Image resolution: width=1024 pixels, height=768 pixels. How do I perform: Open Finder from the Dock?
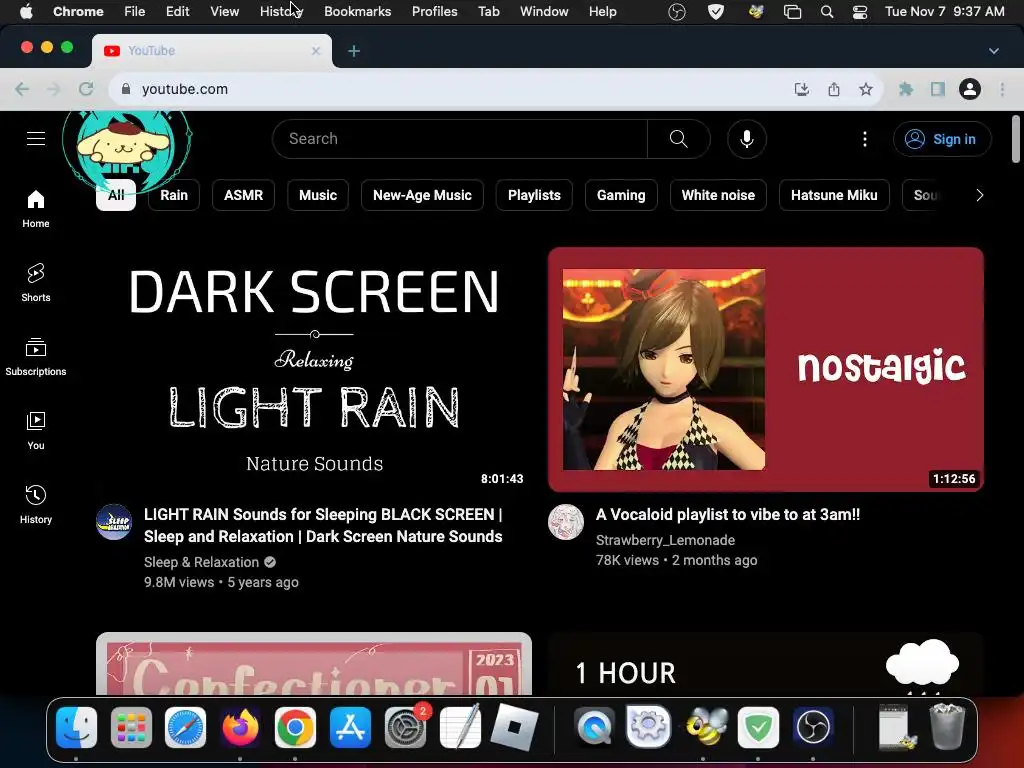[x=76, y=727]
